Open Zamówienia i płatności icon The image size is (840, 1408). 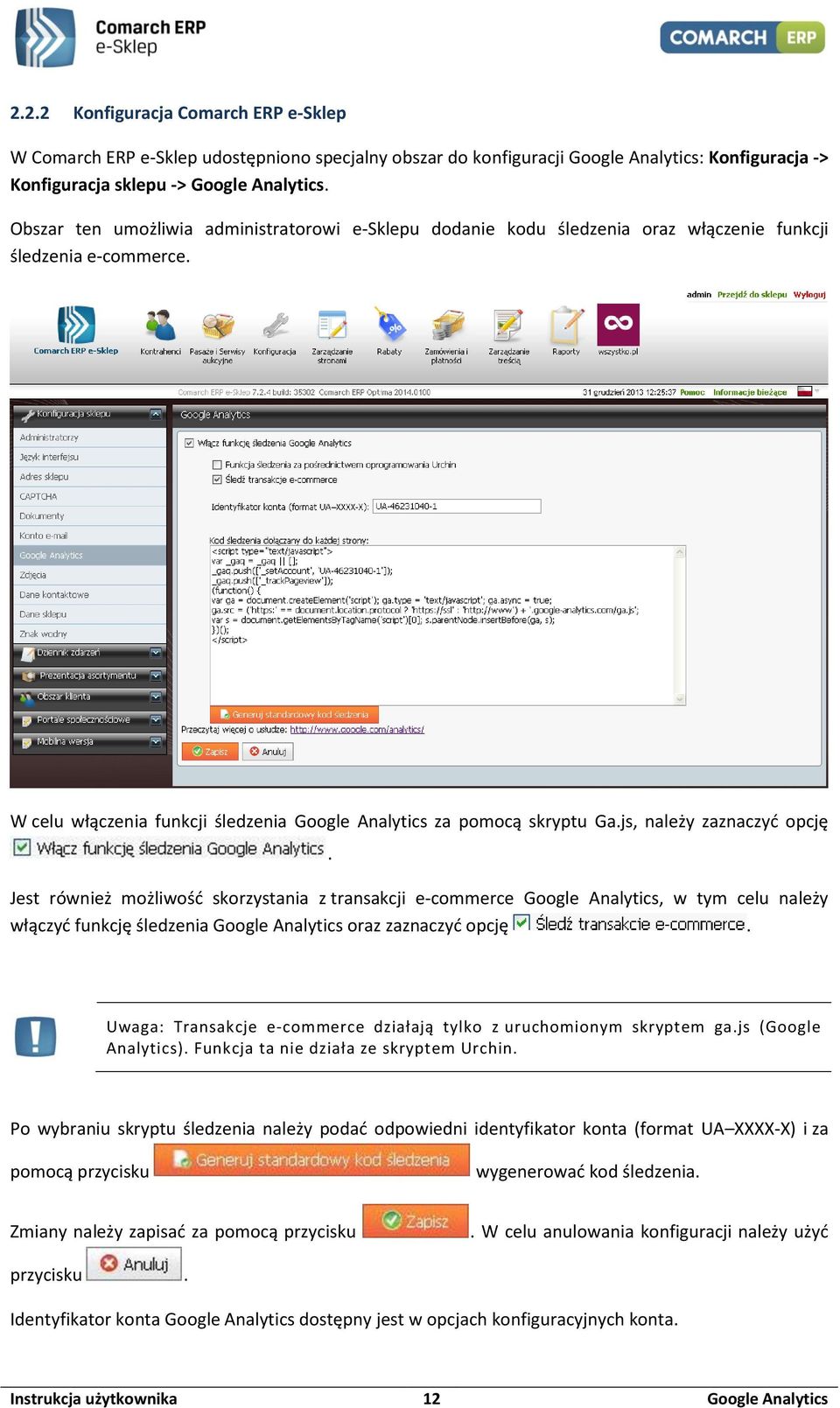coord(447,326)
